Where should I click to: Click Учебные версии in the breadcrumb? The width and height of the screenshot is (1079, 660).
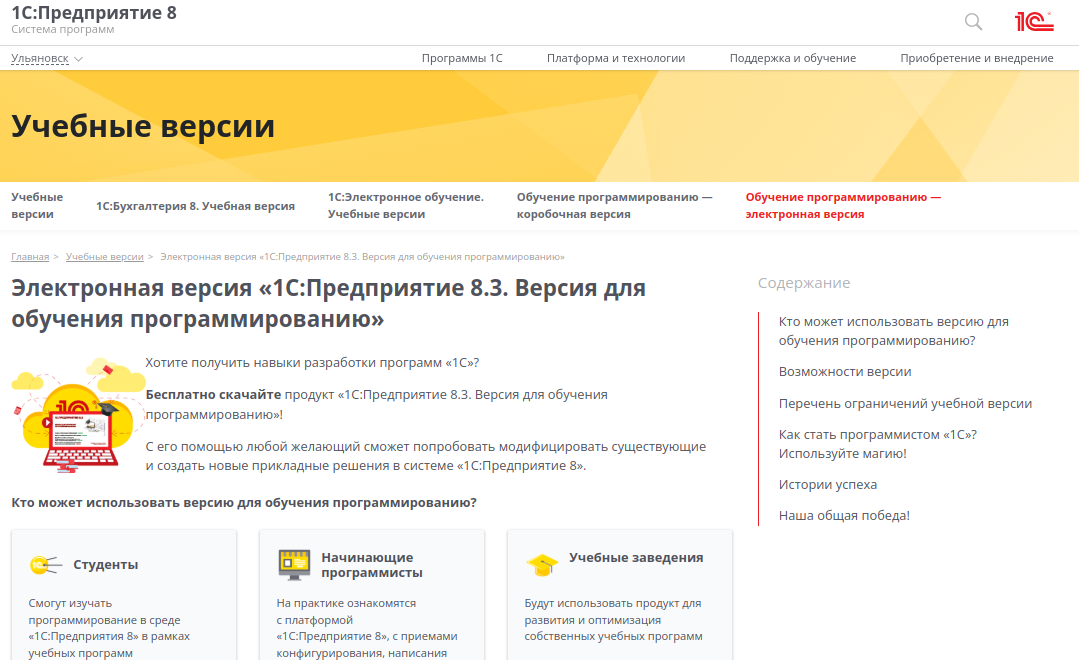click(x=104, y=256)
